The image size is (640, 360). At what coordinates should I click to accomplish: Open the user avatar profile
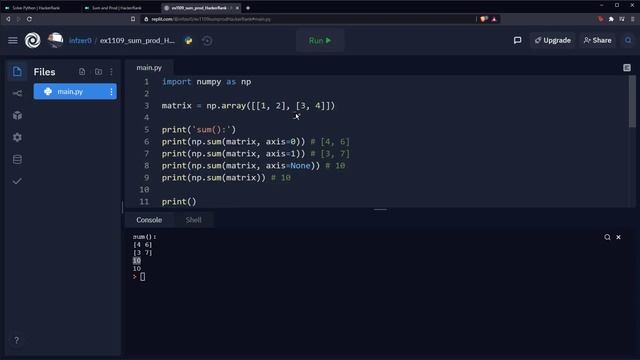[56, 40]
